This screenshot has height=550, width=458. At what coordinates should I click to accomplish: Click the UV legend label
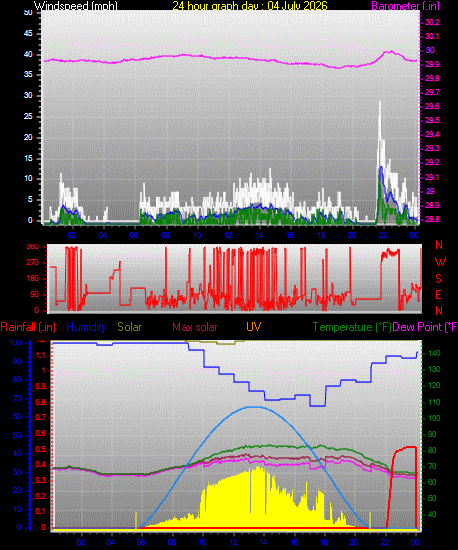click(x=254, y=327)
